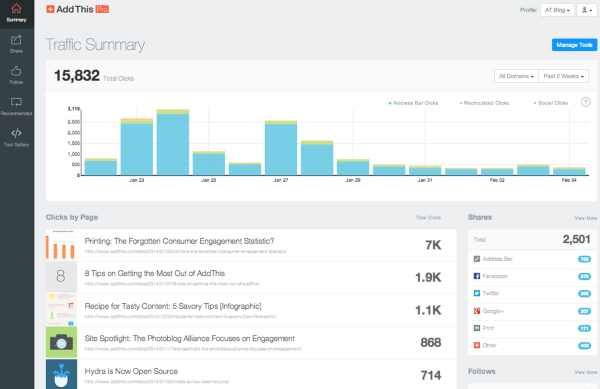Viewport: 600px width, 389px height.
Task: Open 8 Tips on Getting the Most article
Action: click(x=155, y=273)
